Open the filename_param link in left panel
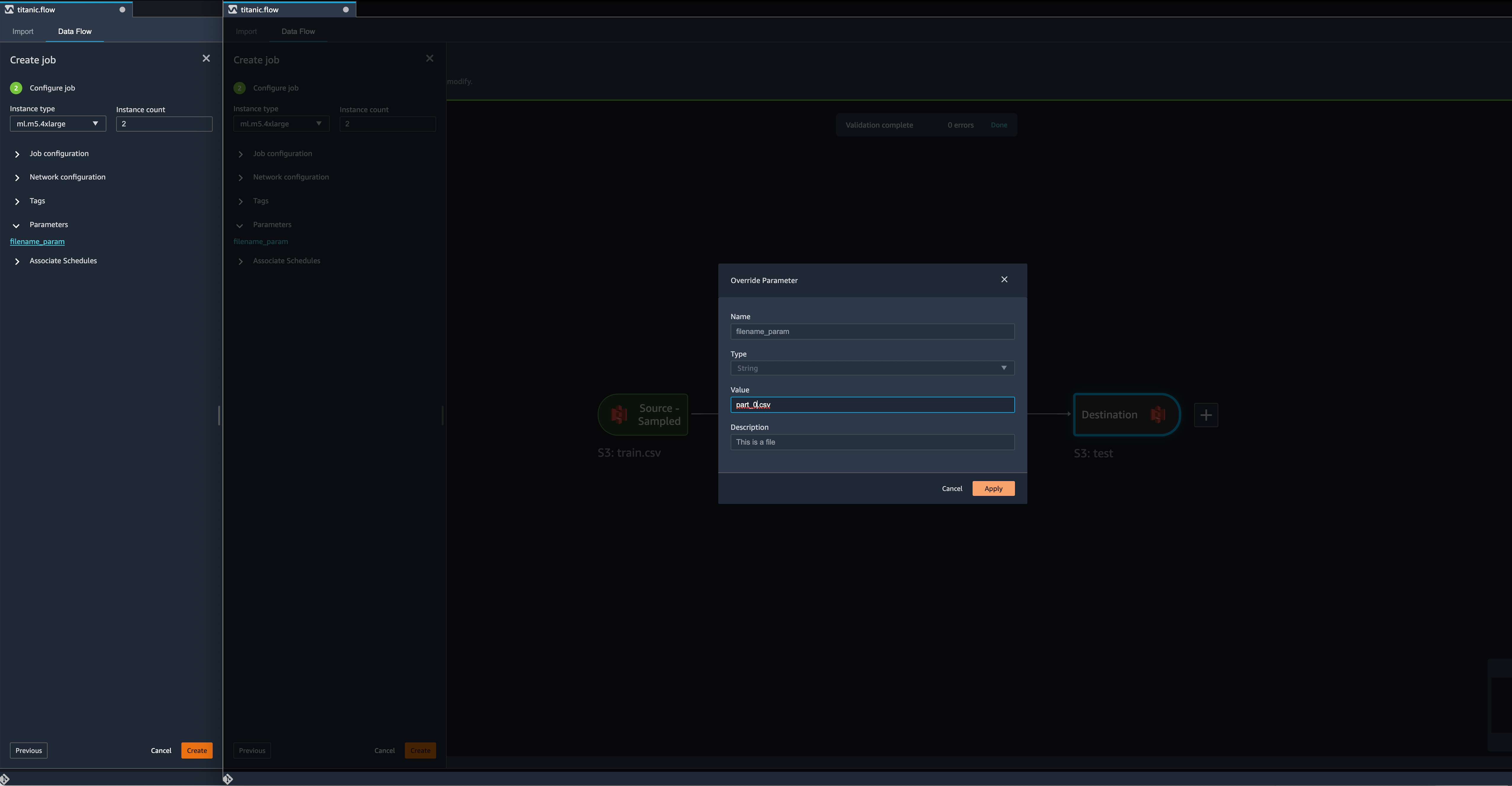Viewport: 1512px width, 786px height. (37, 241)
